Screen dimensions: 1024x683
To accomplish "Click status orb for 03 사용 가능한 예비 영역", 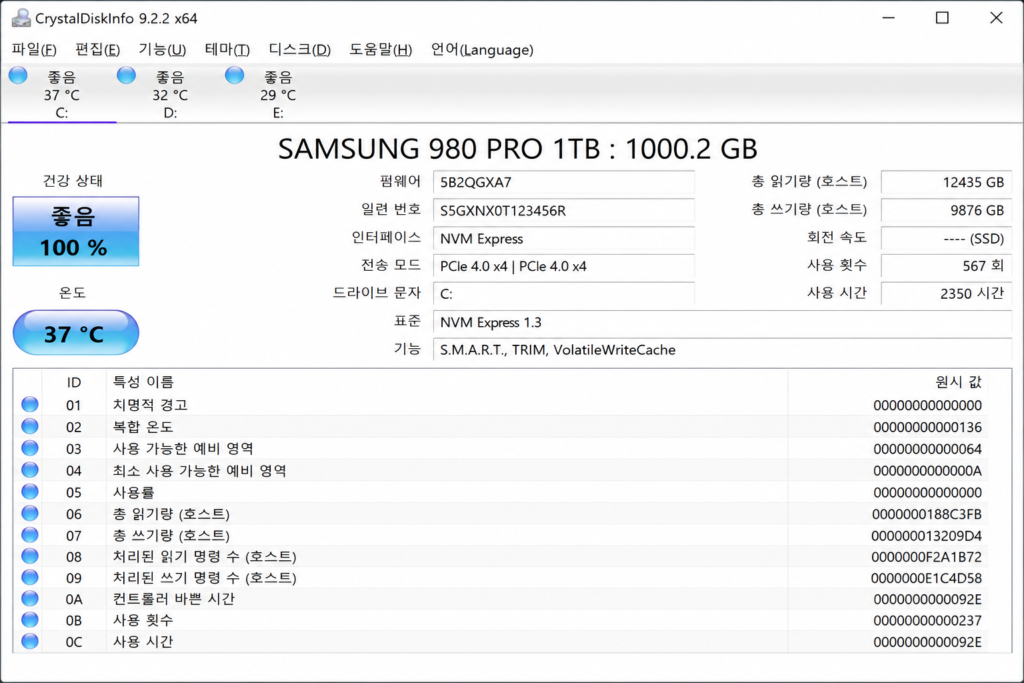I will (30, 448).
